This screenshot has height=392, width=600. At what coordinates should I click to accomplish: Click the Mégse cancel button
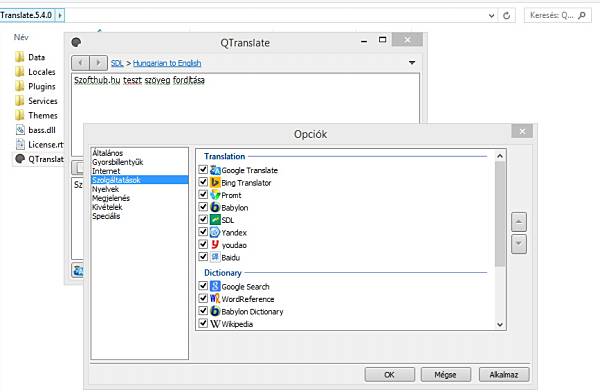pos(445,375)
